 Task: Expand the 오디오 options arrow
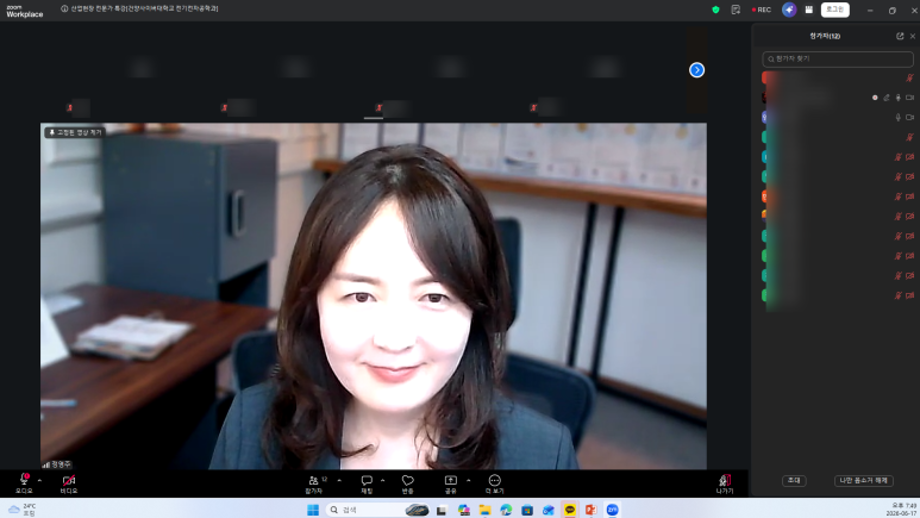coord(39,480)
